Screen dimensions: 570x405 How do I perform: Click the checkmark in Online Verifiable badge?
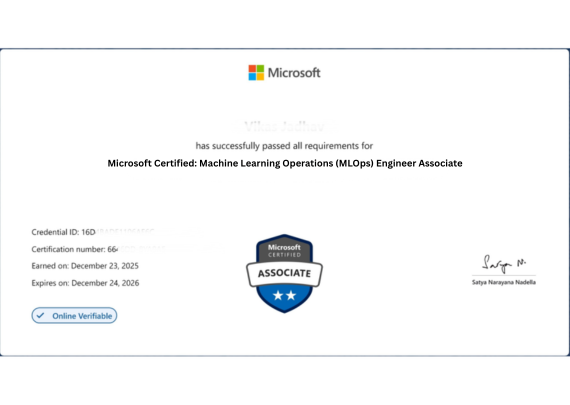(x=40, y=315)
